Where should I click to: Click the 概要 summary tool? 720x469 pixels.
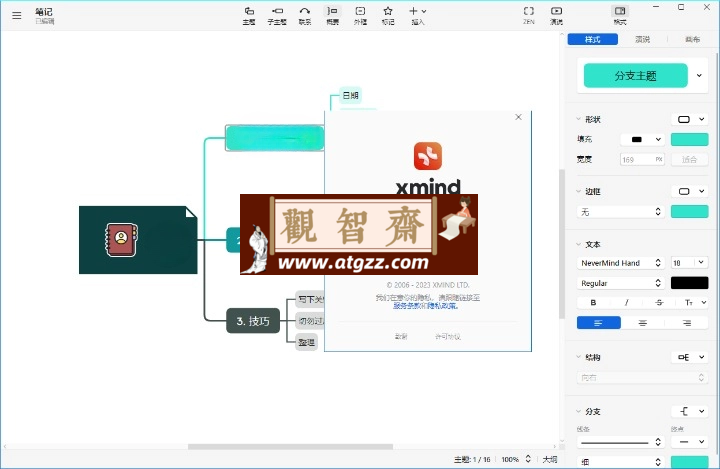pos(332,16)
